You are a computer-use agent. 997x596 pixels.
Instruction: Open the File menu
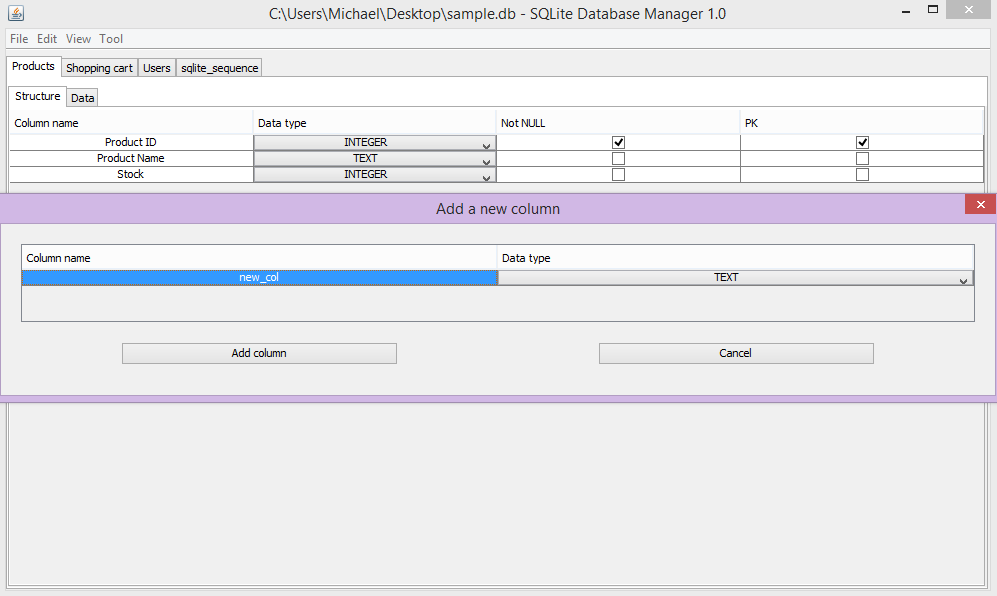pyautogui.click(x=19, y=39)
